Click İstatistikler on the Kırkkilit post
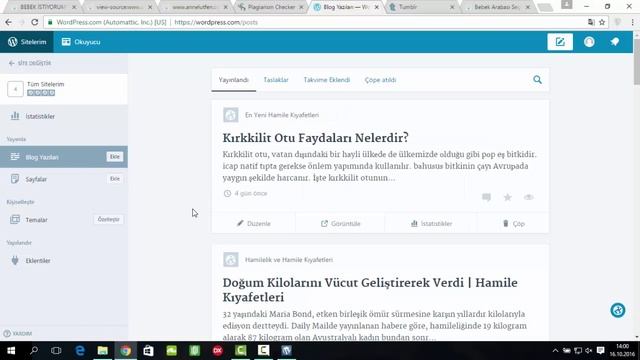Viewport: 640px width, 360px height. pos(431,223)
